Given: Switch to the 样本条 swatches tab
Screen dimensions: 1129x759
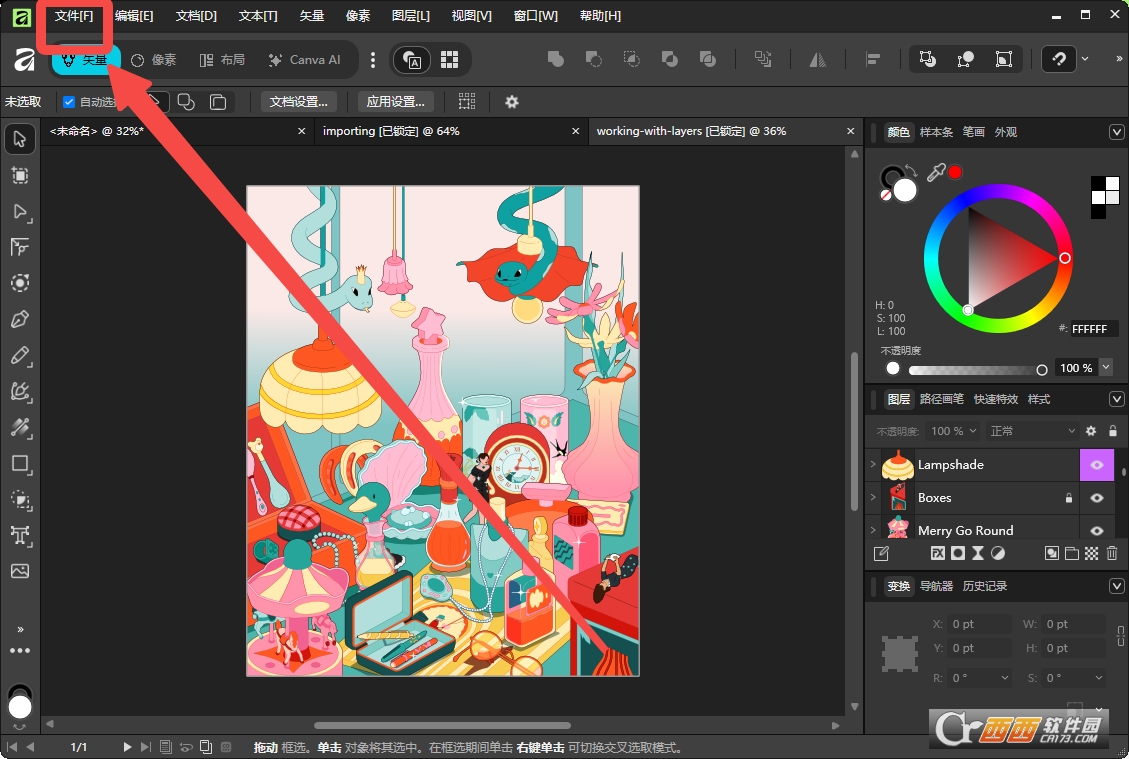Looking at the screenshot, I should tap(936, 132).
